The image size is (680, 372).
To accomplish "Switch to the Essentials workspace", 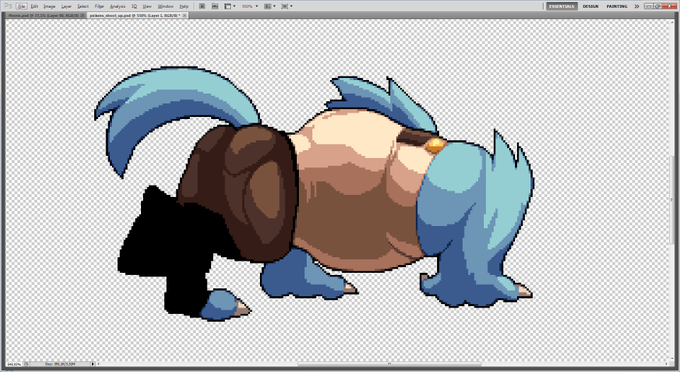I will coord(561,6).
